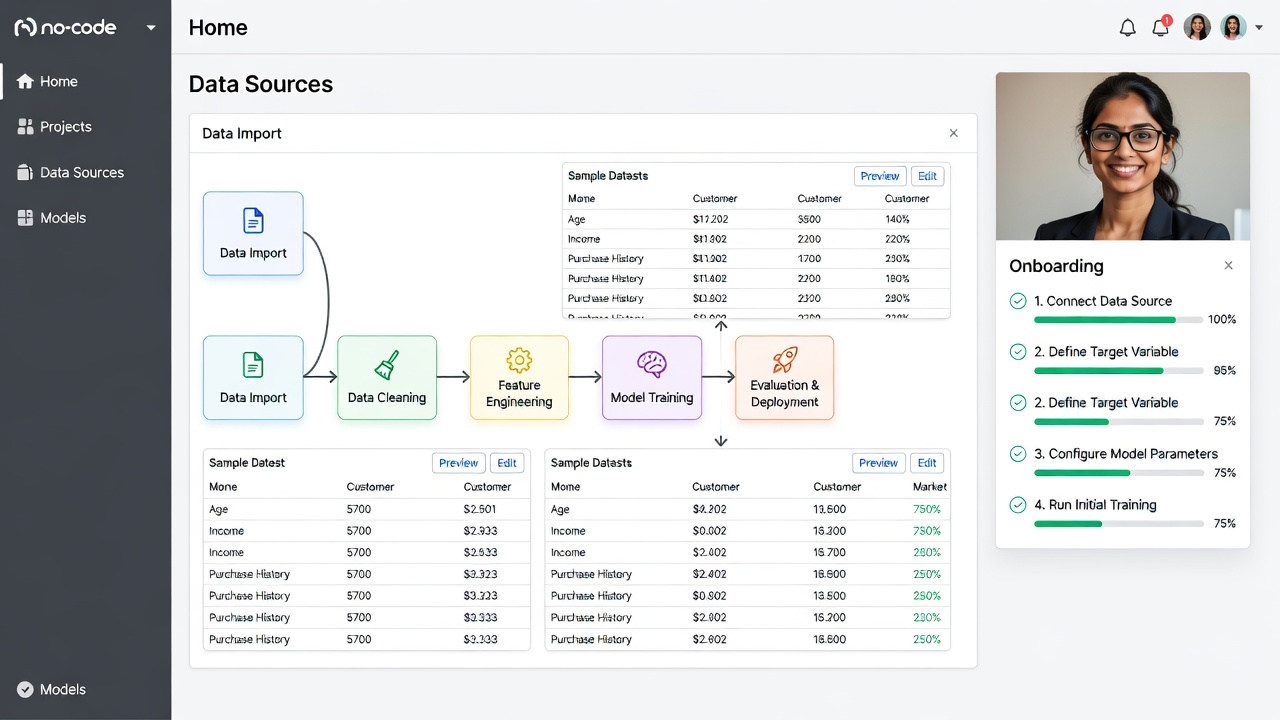Select the top blue Data Import node
The width and height of the screenshot is (1280, 720).
click(253, 233)
